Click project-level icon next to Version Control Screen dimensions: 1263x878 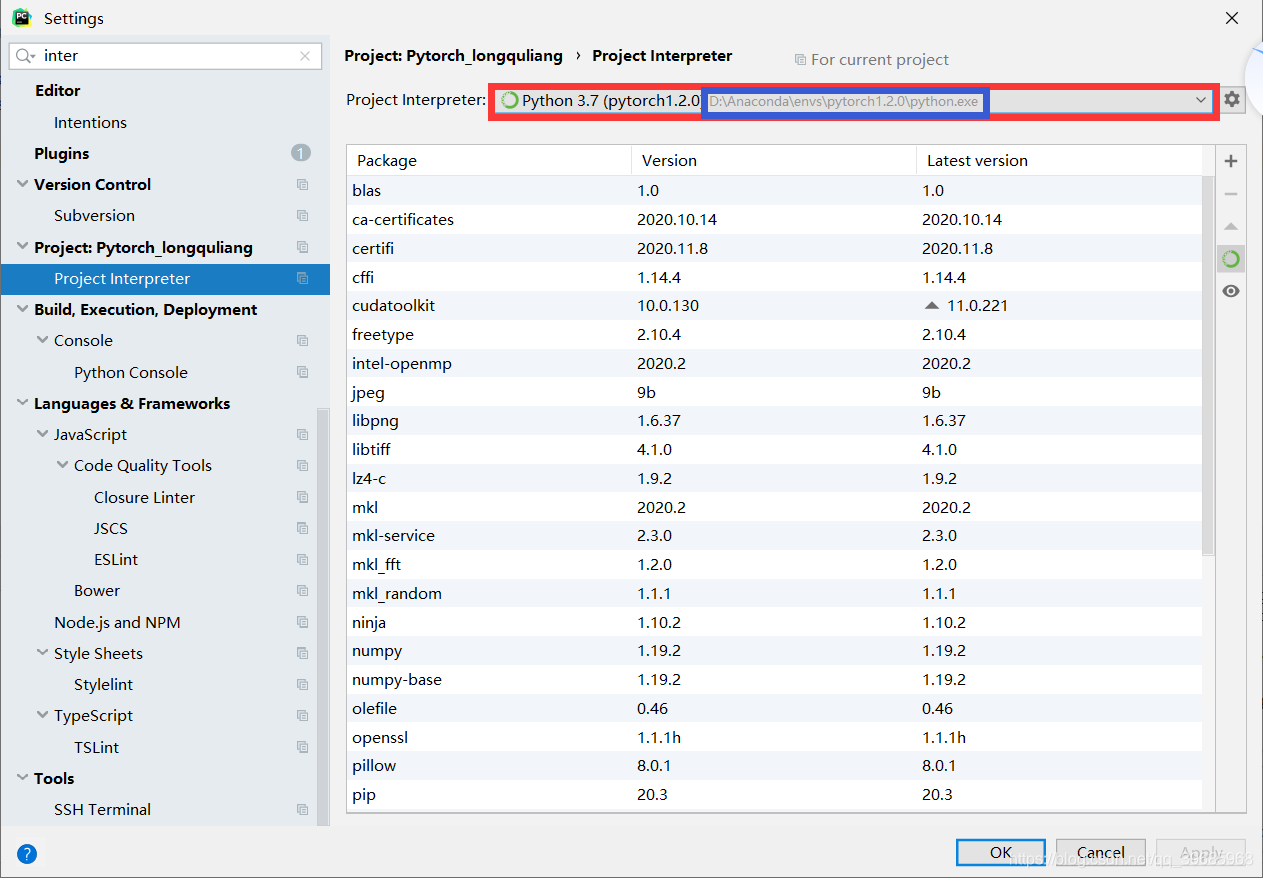[x=302, y=185]
